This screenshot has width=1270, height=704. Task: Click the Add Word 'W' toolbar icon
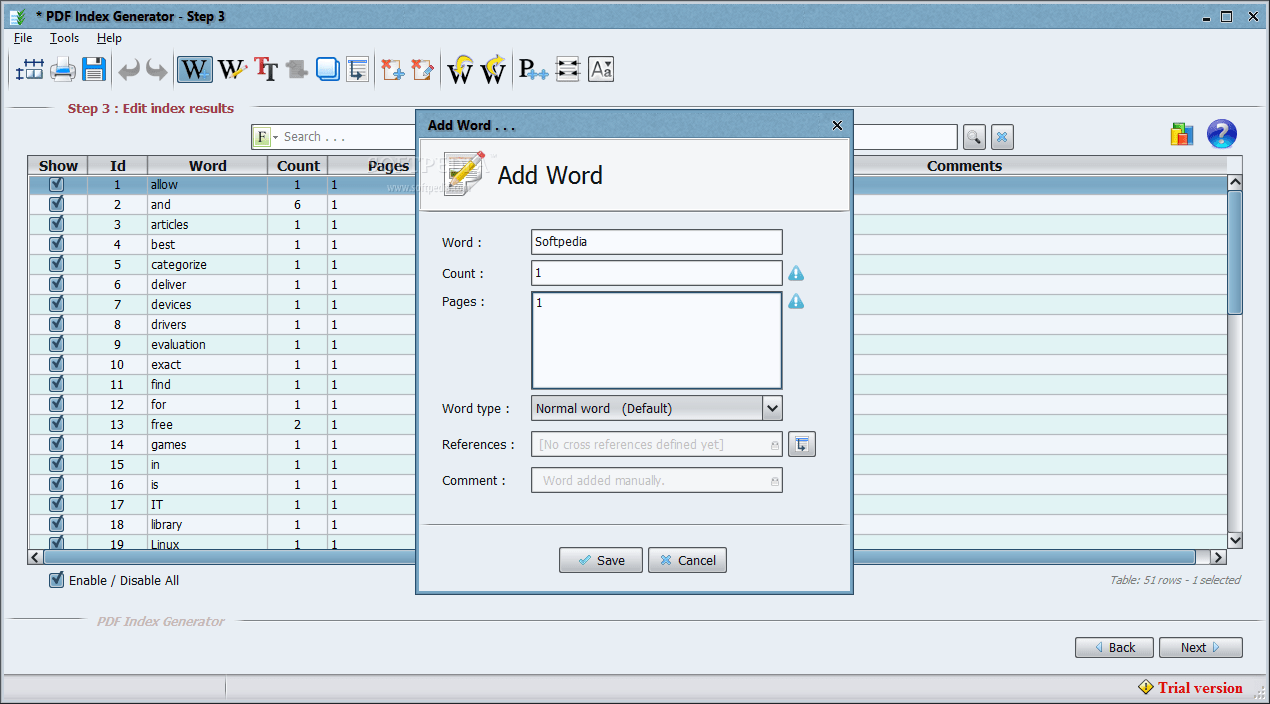click(x=194, y=69)
